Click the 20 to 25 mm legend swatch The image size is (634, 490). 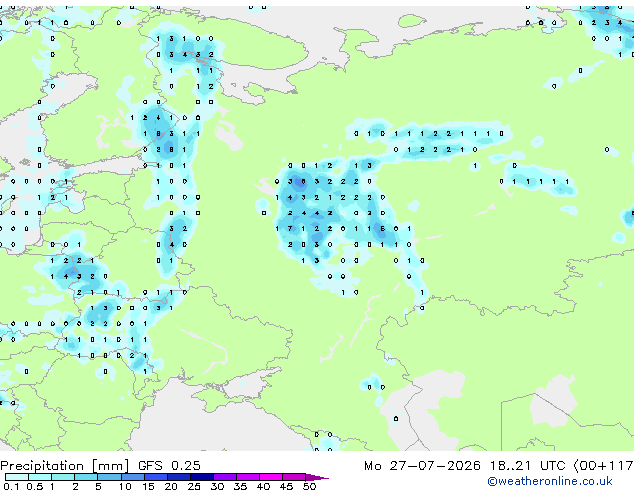click(179, 477)
